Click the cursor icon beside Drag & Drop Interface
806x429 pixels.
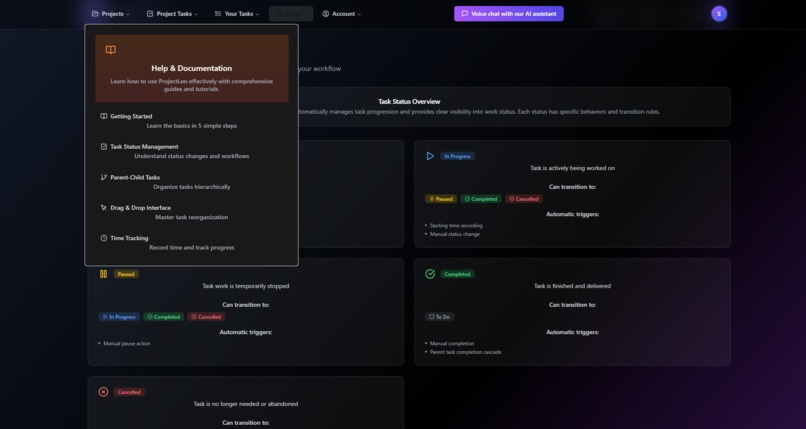tap(104, 208)
